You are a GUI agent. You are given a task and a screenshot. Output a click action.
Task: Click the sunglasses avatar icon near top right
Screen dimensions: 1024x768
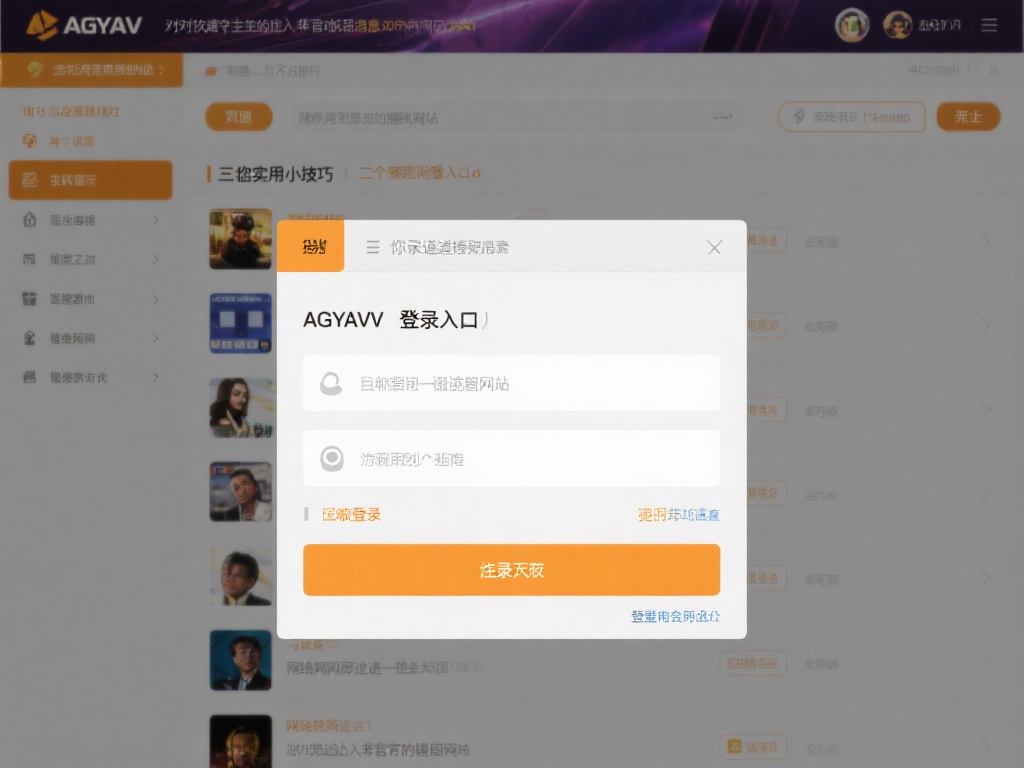tap(898, 25)
